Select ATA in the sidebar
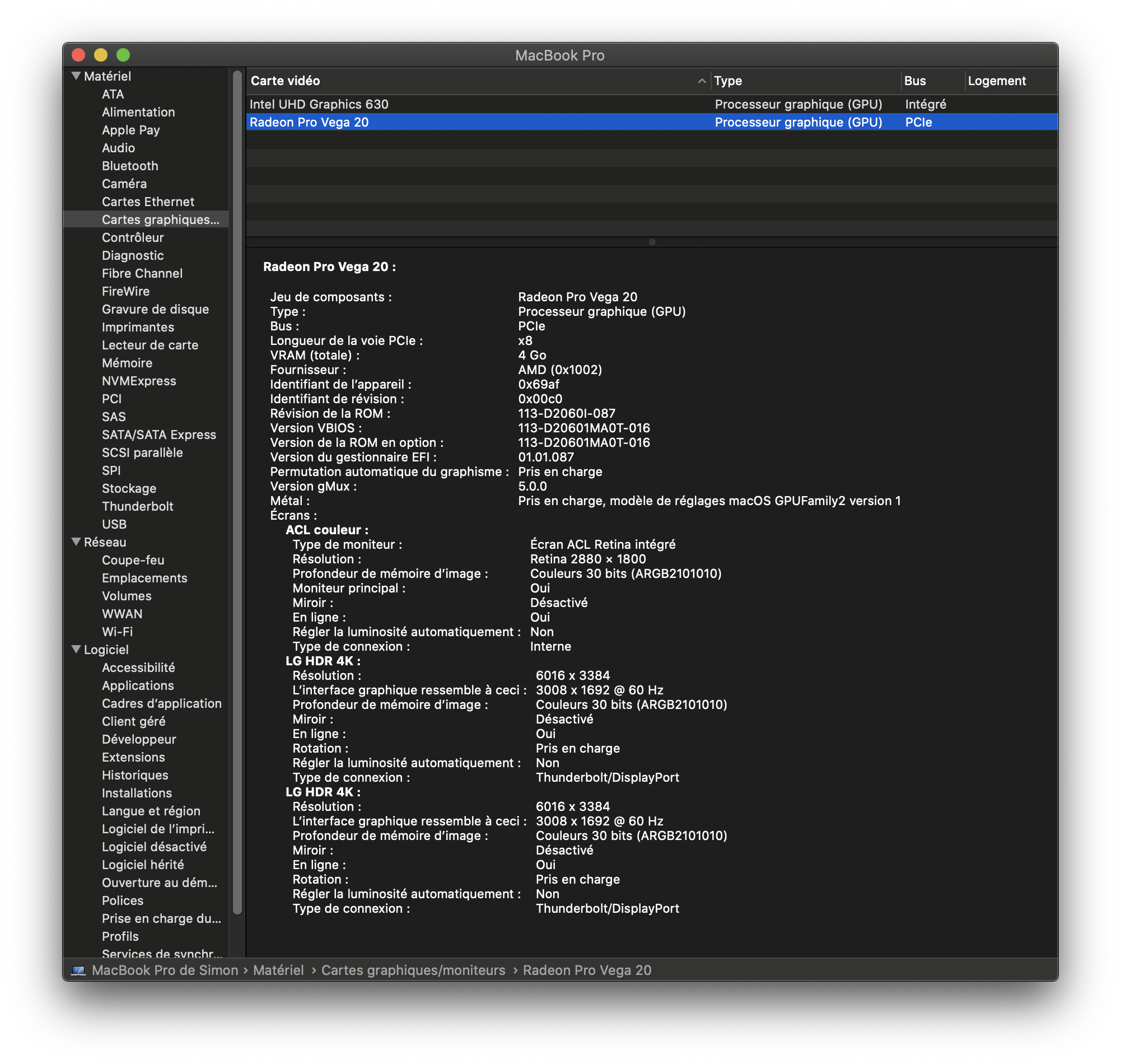Viewport: 1121px width, 1064px height. pos(113,94)
